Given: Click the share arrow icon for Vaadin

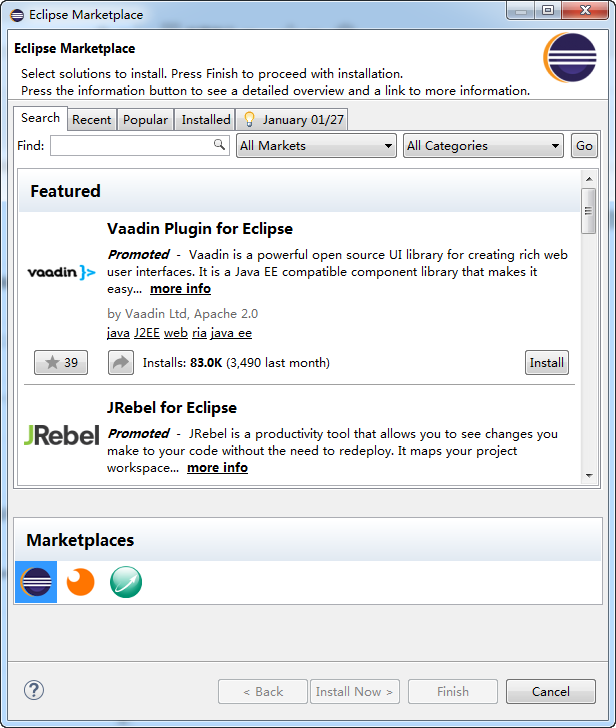Looking at the screenshot, I should 120,363.
